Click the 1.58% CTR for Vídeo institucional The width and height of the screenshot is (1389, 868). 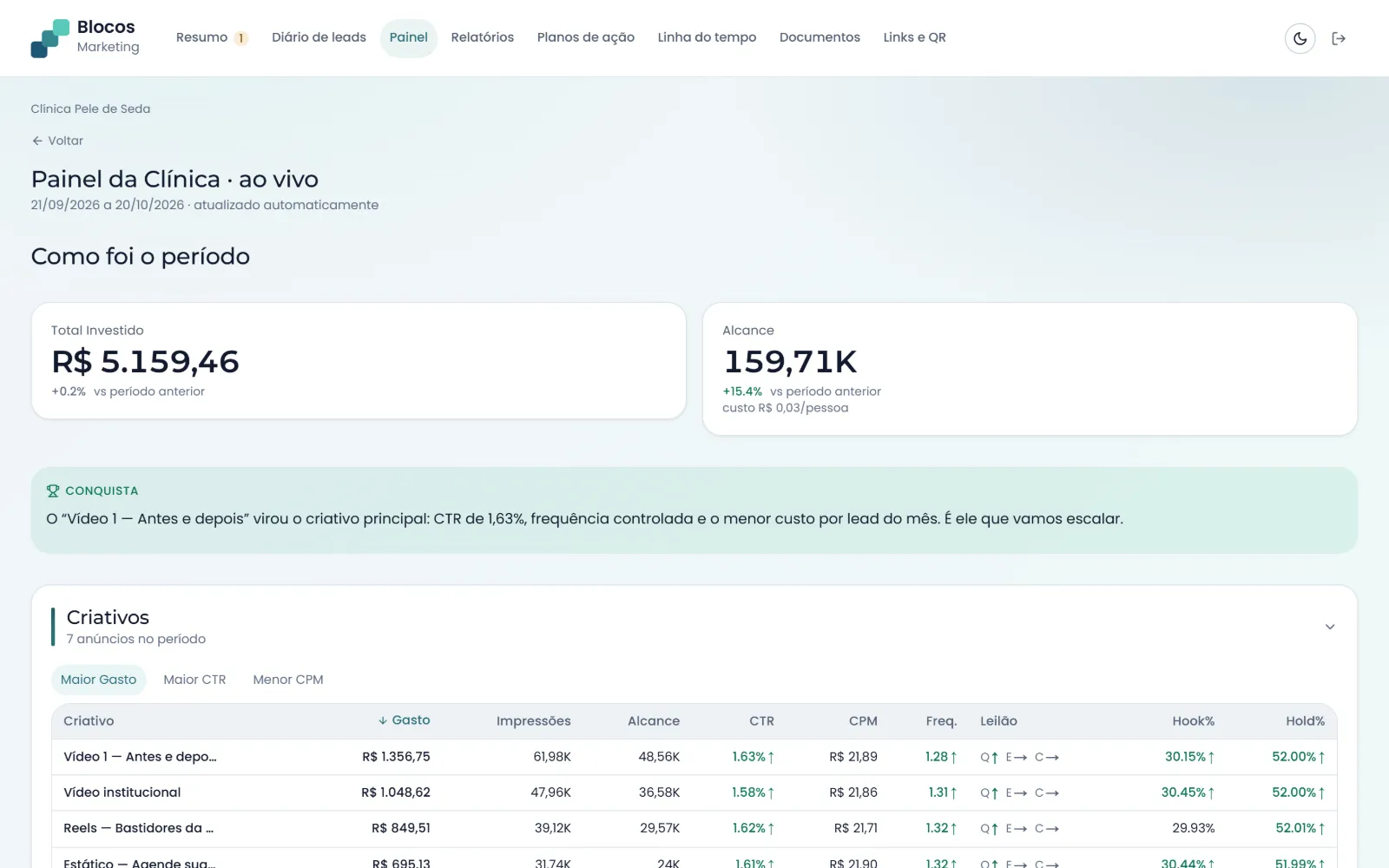click(753, 792)
